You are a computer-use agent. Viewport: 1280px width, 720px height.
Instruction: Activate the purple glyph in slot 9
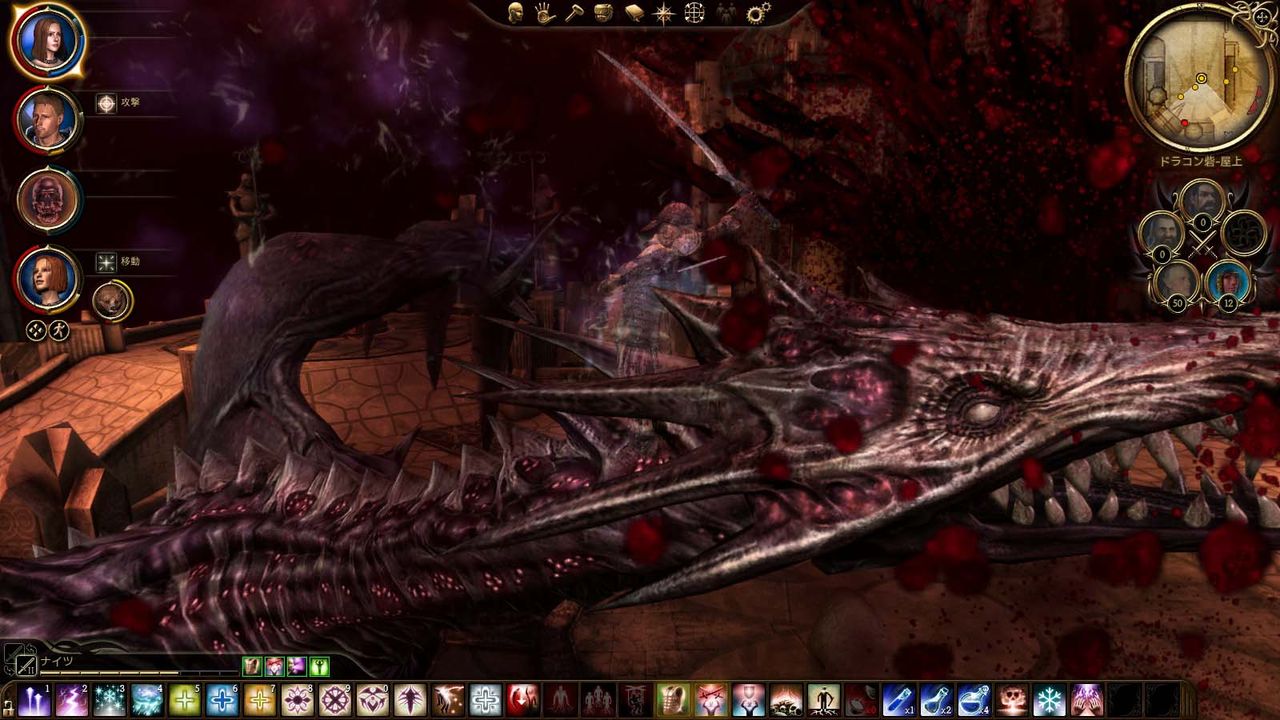pos(335,700)
